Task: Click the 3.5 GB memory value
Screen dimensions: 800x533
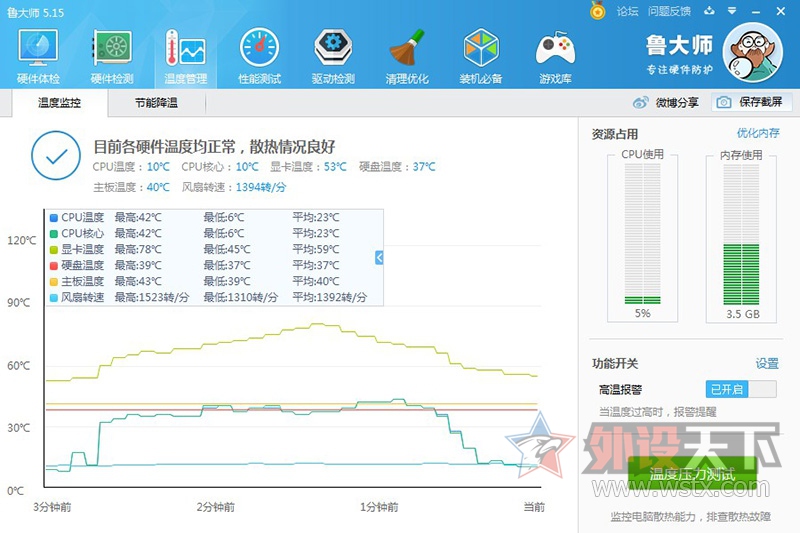Action: (742, 314)
